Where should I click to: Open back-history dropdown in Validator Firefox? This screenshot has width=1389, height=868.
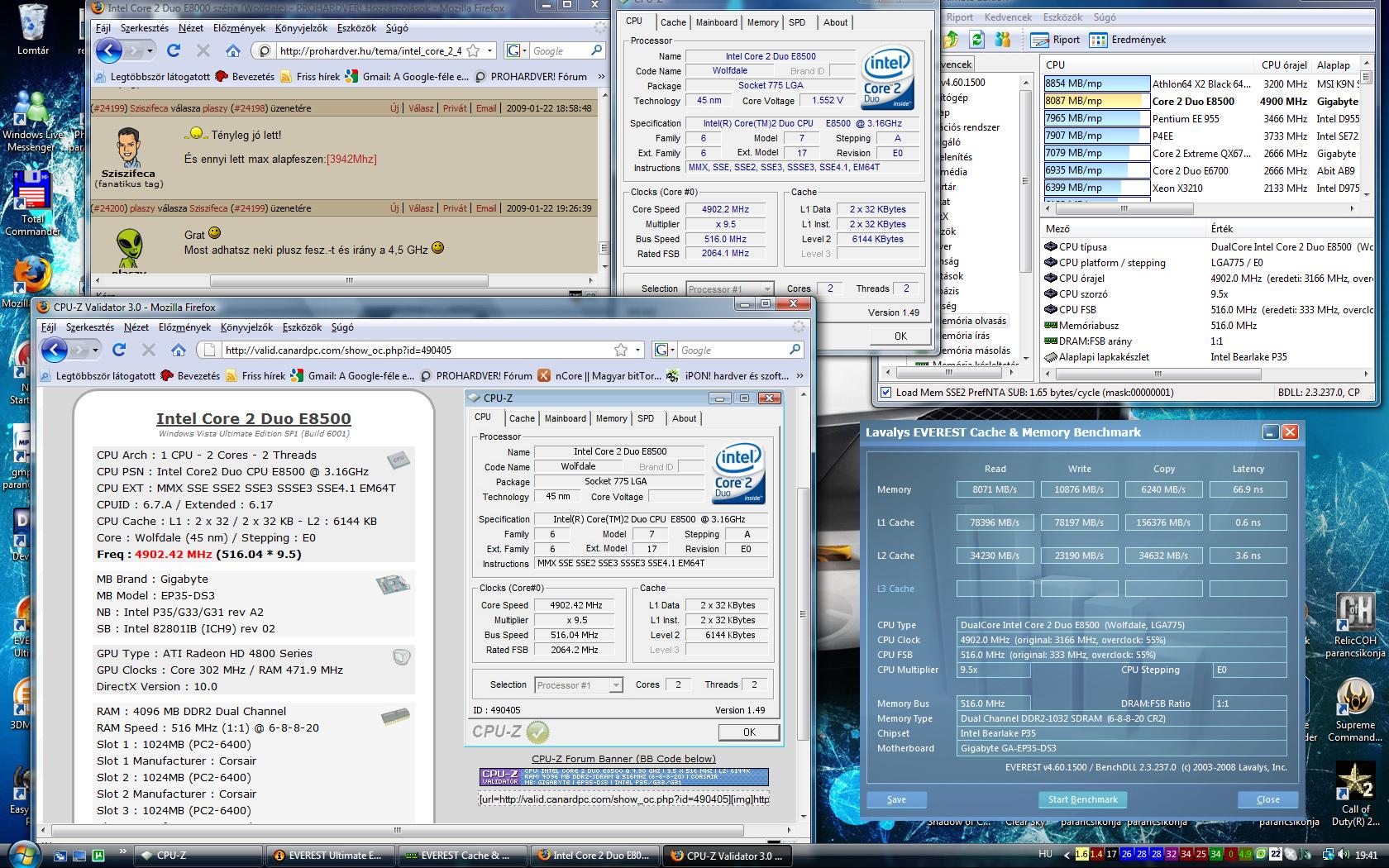94,351
